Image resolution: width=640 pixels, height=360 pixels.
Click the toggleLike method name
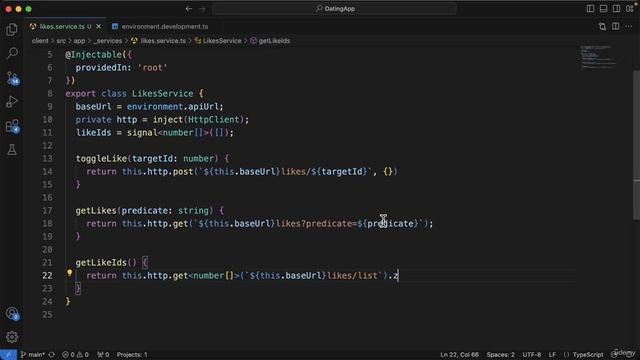pos(101,158)
